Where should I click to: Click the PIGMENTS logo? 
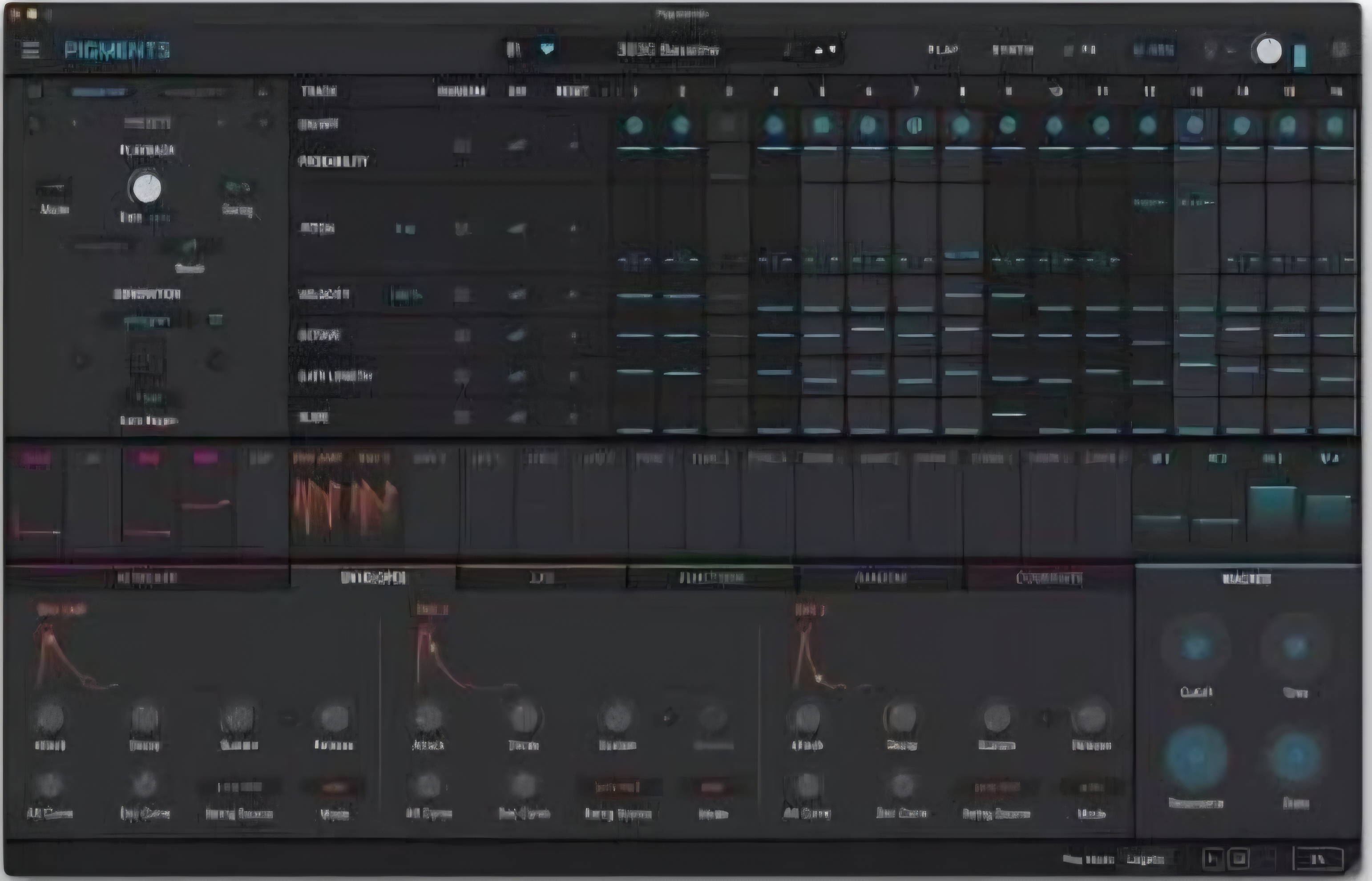[x=117, y=50]
